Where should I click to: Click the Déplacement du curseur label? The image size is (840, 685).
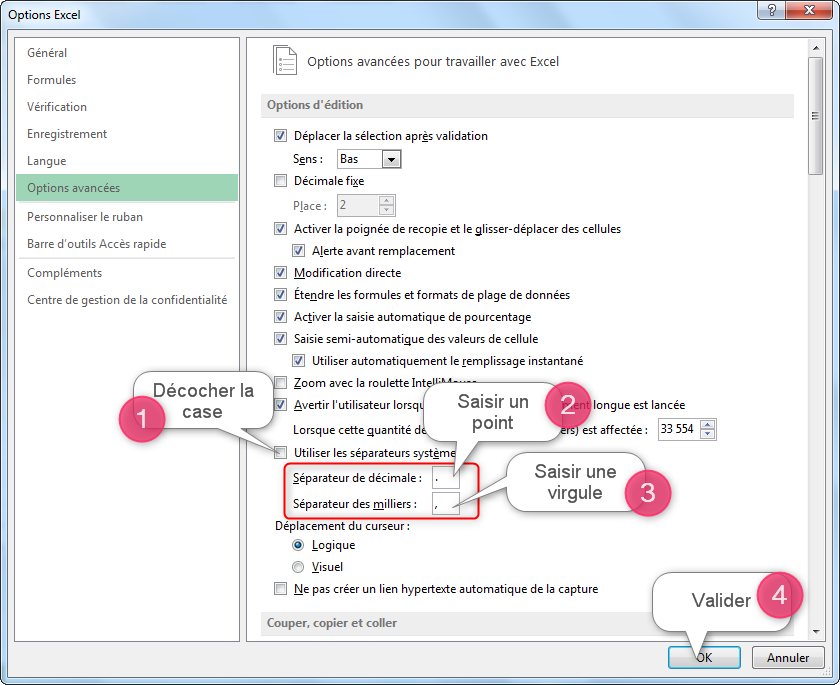click(342, 526)
